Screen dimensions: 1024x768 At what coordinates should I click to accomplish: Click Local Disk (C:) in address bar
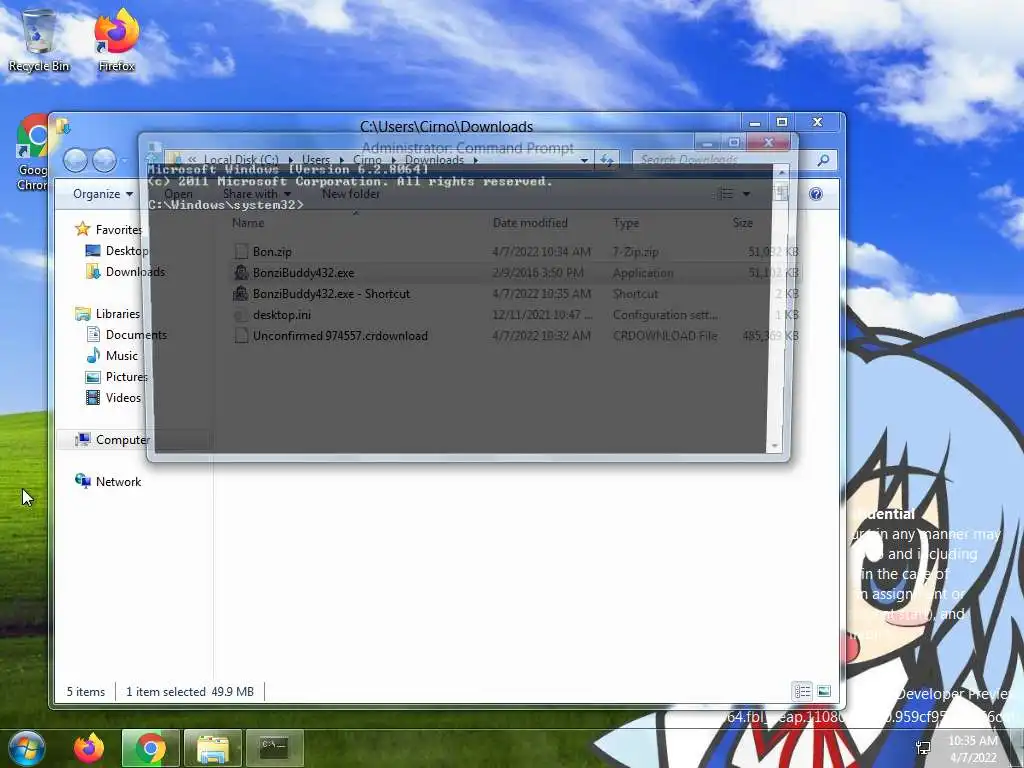tap(241, 160)
